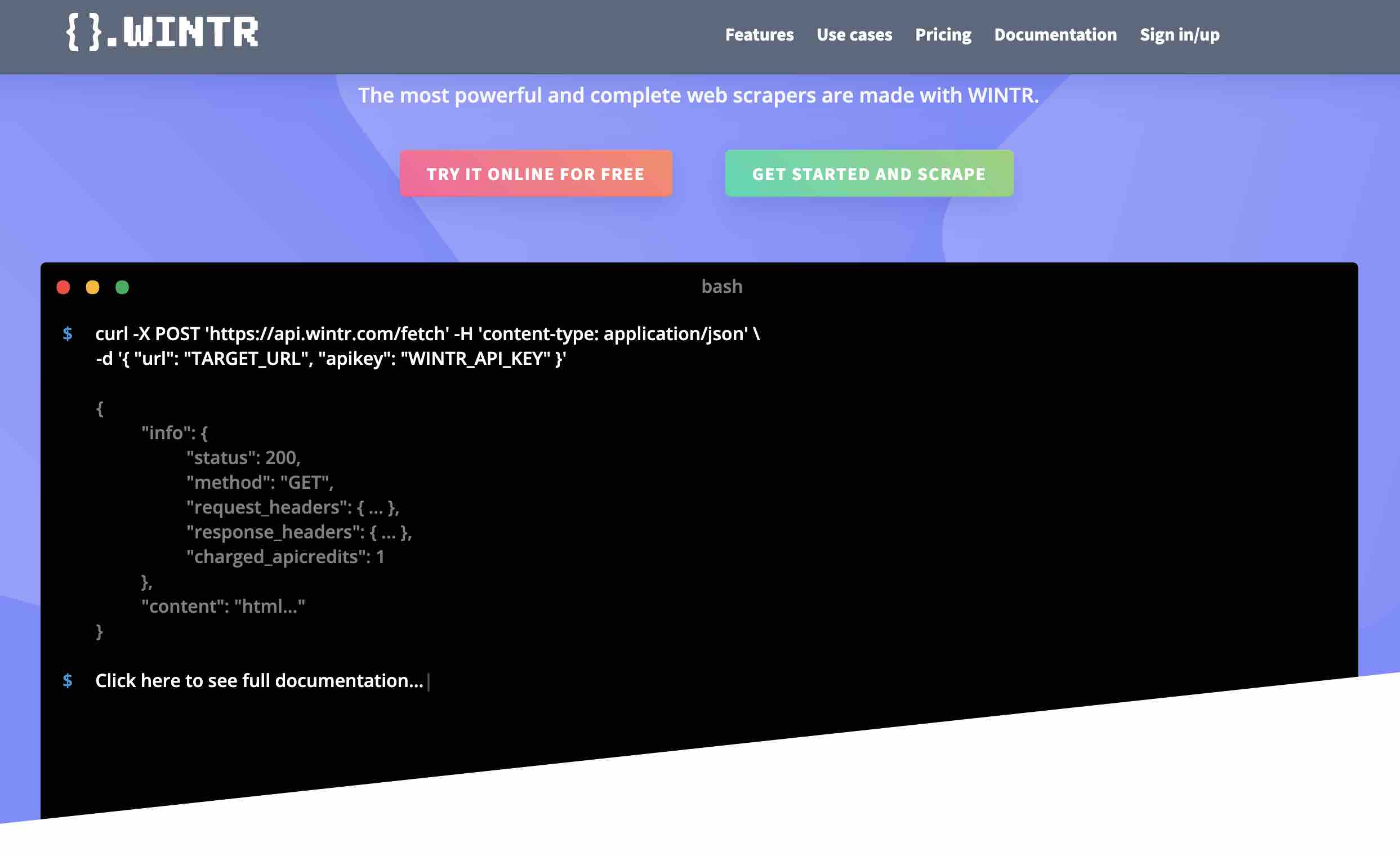Click the $ prompt beside documentation link
The width and height of the screenshot is (1400, 856).
67,680
